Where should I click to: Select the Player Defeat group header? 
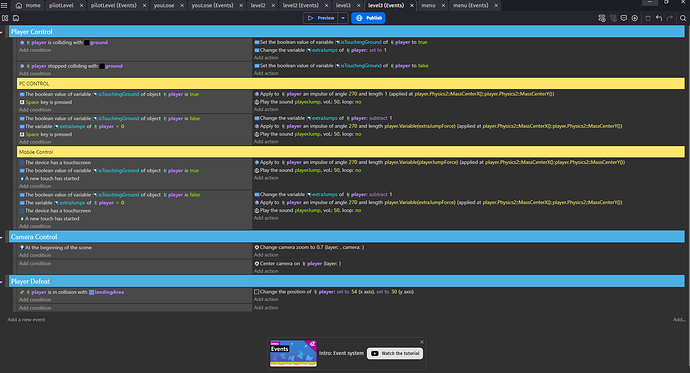point(347,282)
